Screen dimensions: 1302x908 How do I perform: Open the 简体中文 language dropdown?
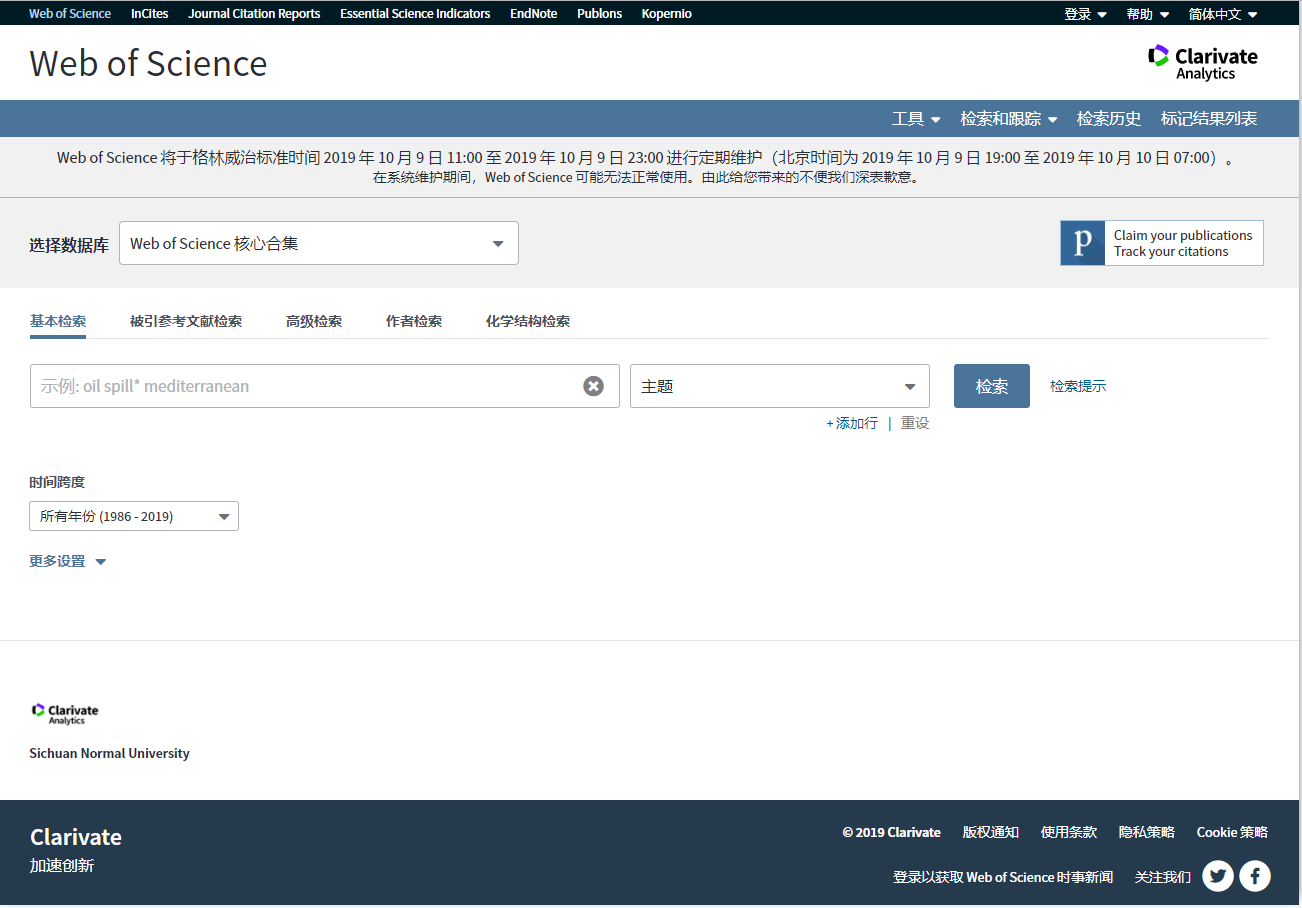coord(1223,14)
